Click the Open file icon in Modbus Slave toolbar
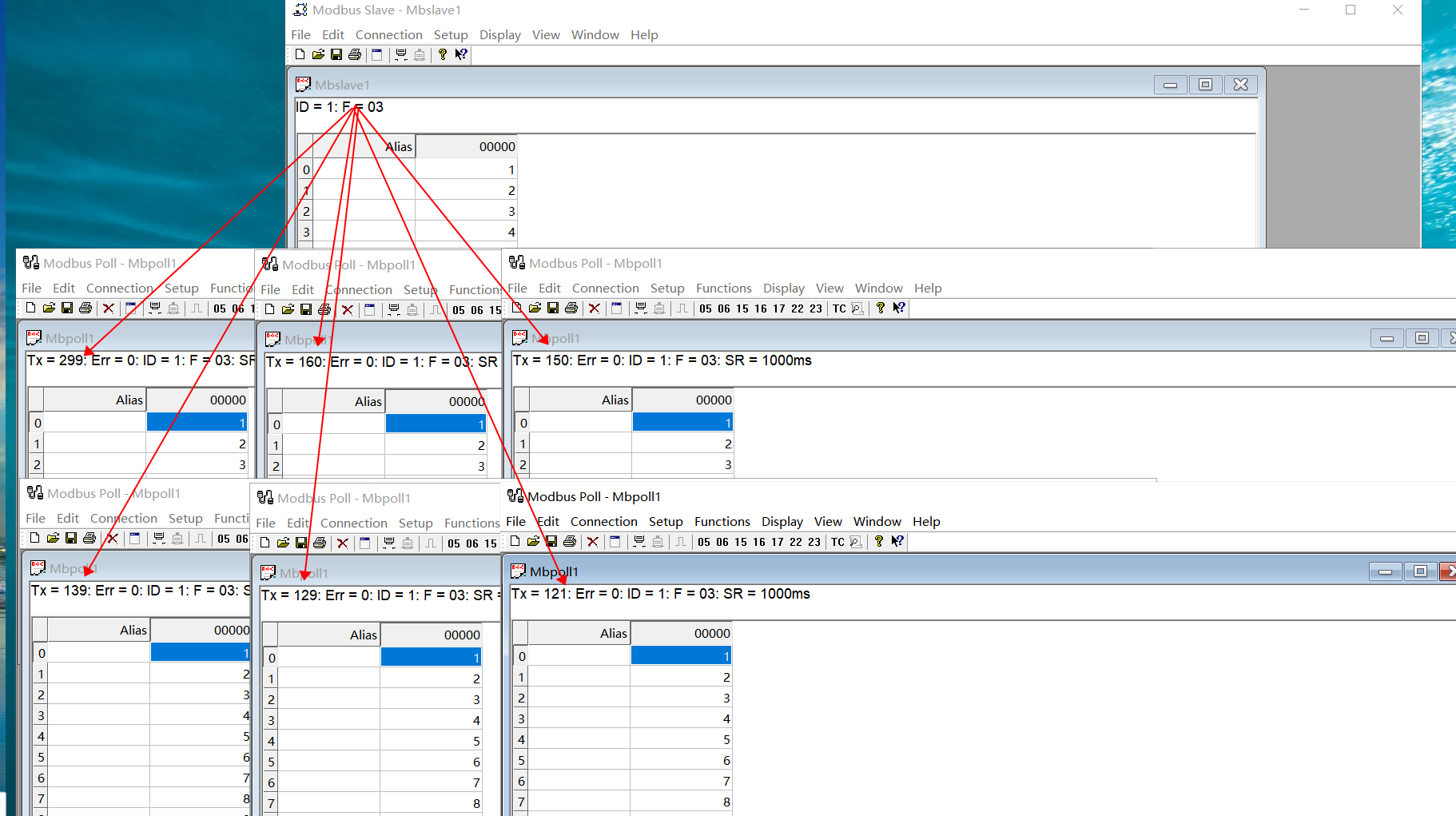The image size is (1456, 816). coord(318,54)
